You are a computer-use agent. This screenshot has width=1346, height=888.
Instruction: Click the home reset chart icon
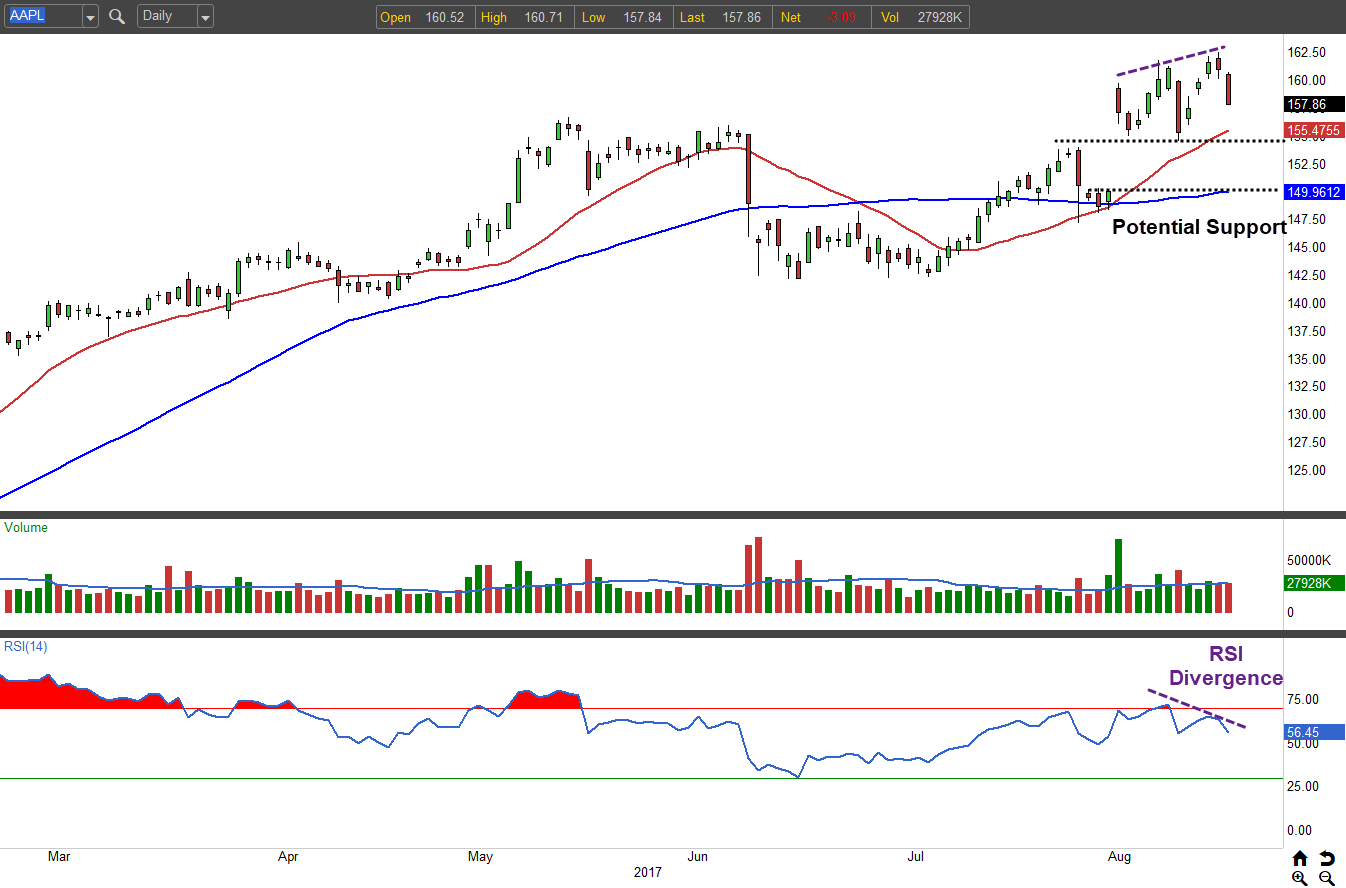pyautogui.click(x=1300, y=858)
